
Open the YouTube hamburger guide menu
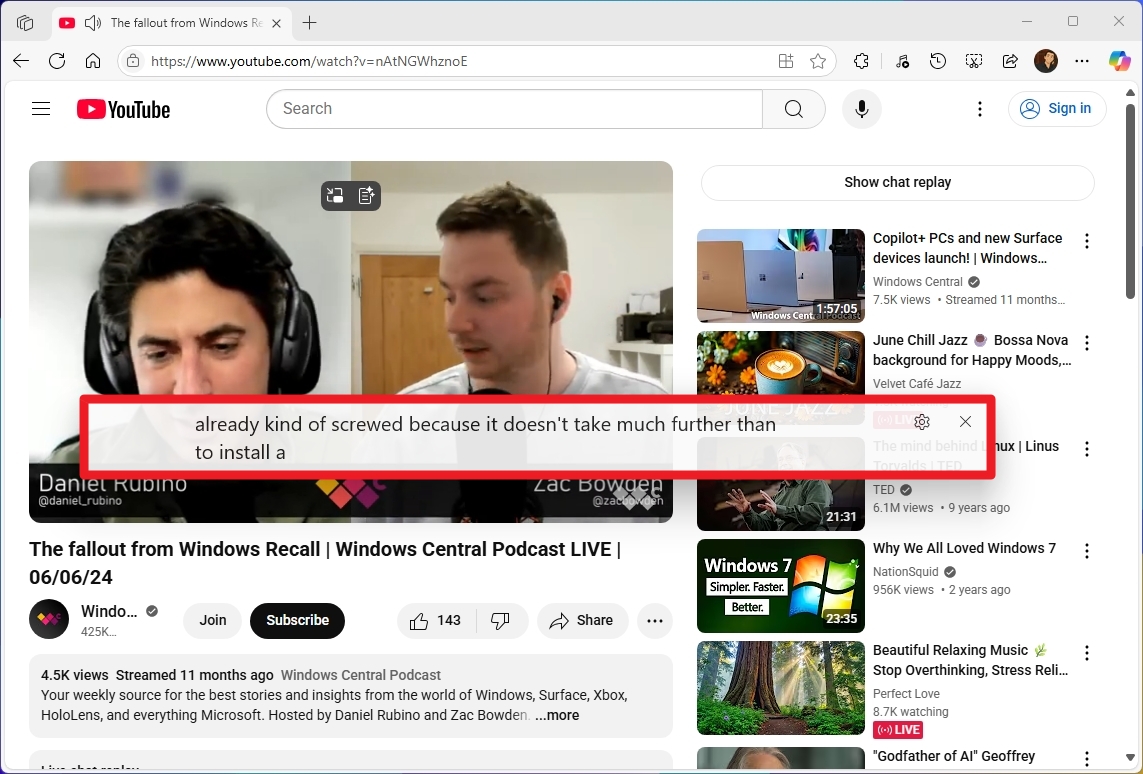coord(40,108)
